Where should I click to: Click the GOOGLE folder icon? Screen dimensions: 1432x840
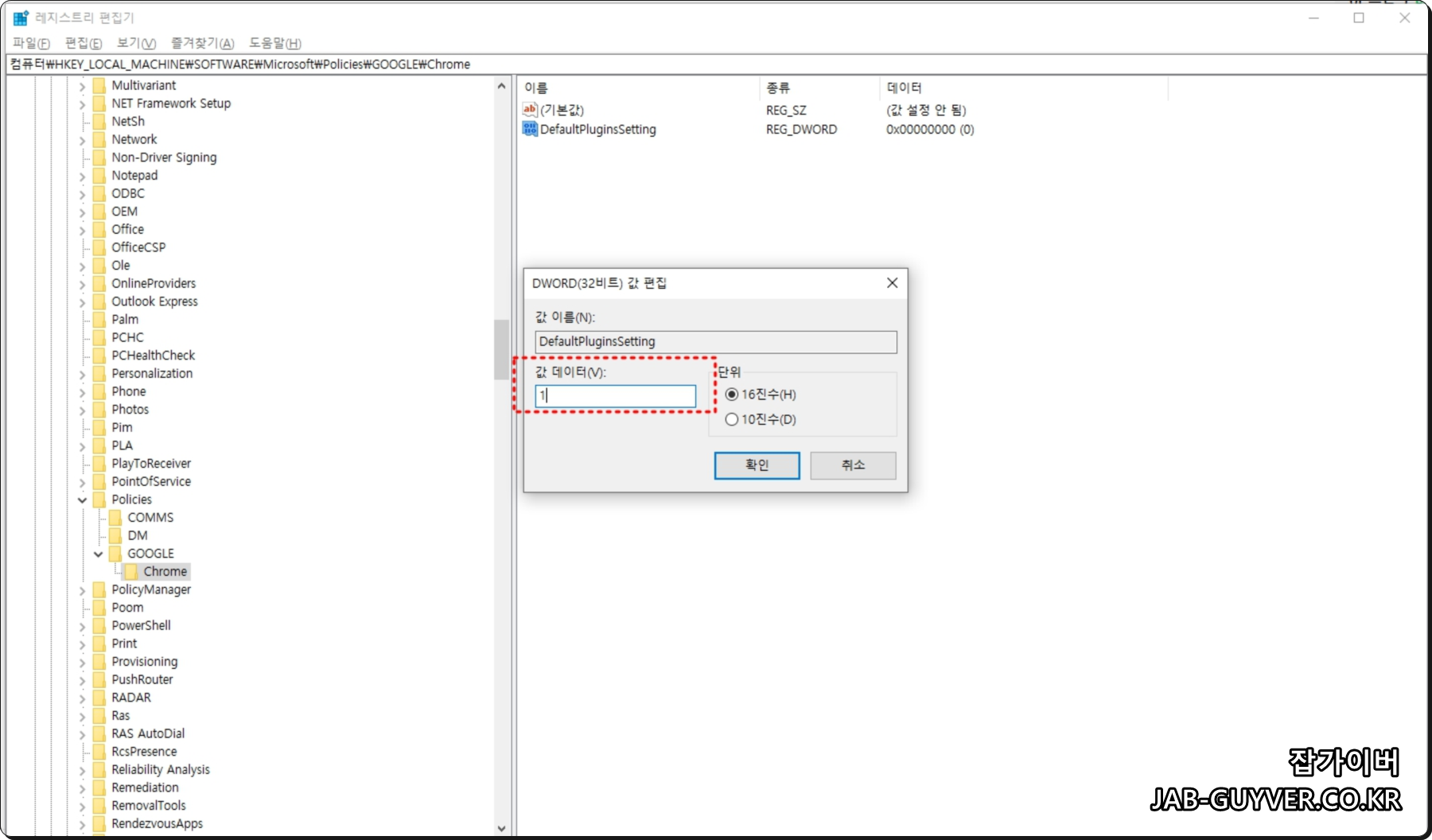(x=115, y=554)
